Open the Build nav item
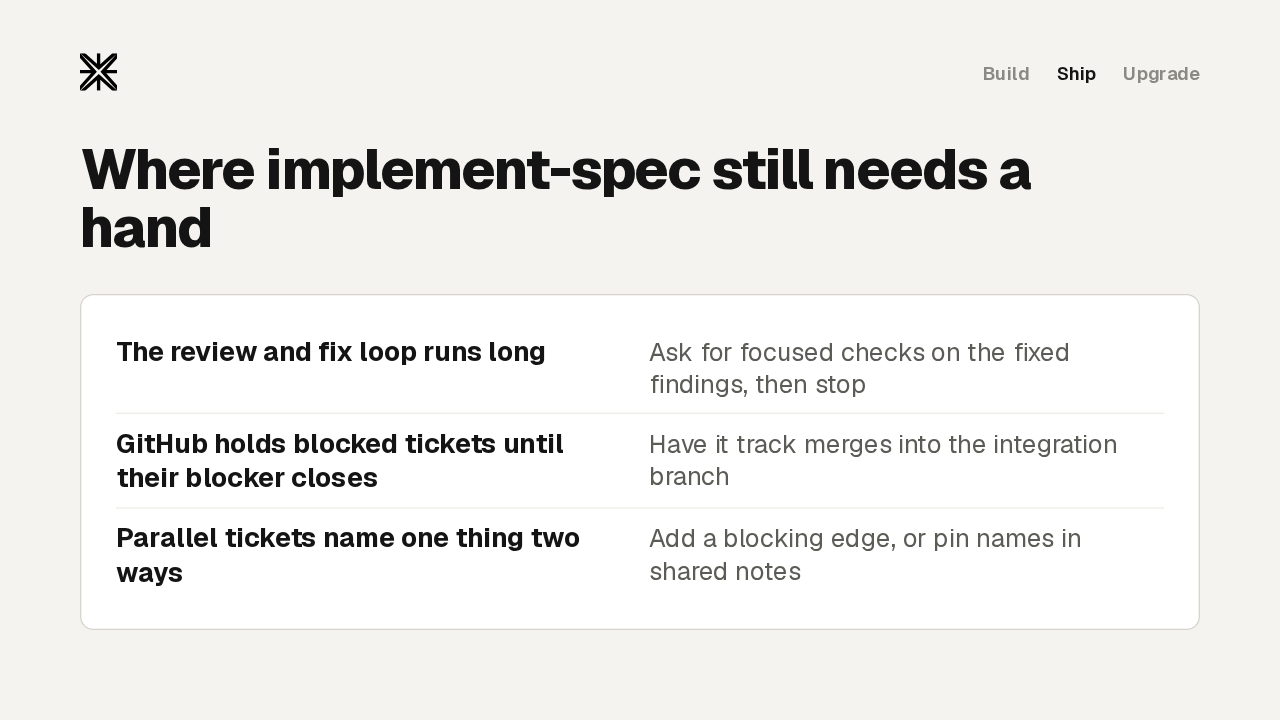1280x720 pixels. (x=1006, y=74)
